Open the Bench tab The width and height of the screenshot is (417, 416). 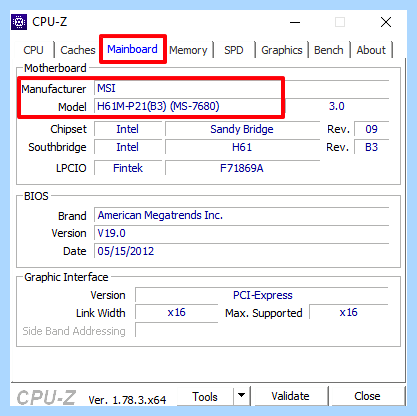tap(329, 50)
